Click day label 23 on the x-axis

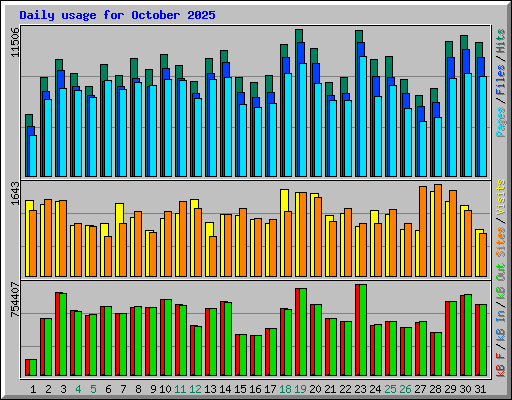coord(360,389)
